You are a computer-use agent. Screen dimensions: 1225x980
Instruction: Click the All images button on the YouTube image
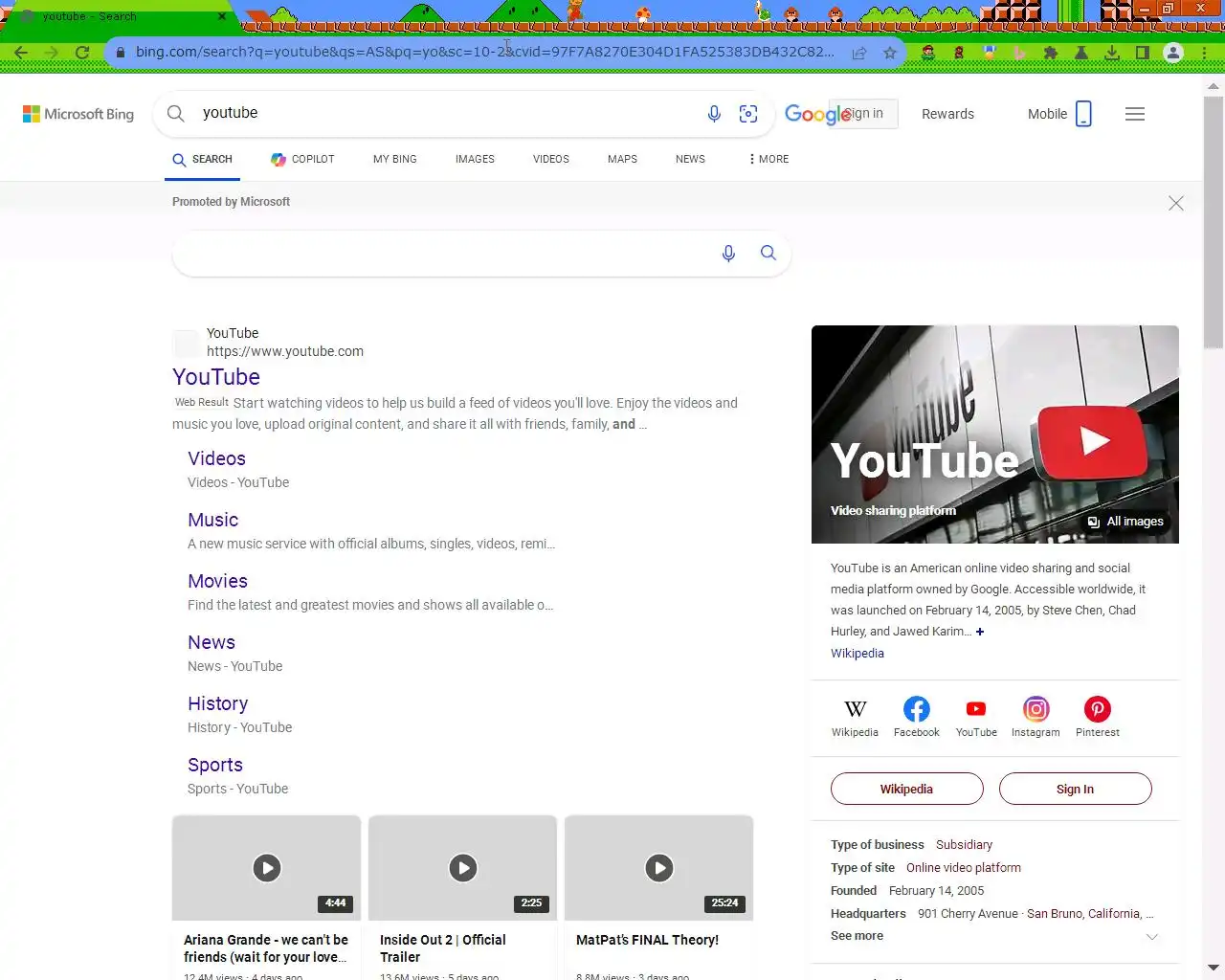click(1125, 522)
